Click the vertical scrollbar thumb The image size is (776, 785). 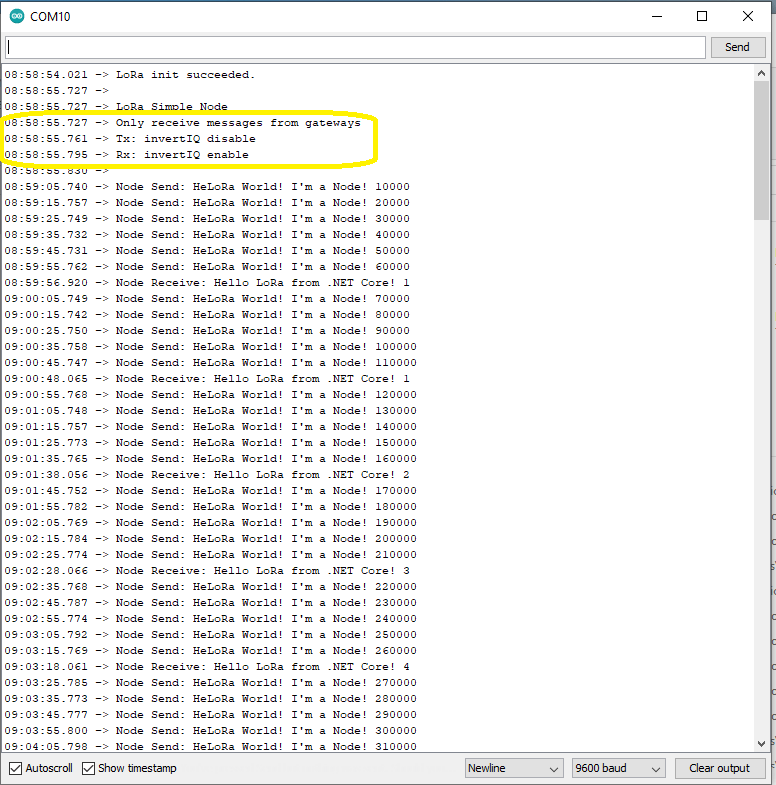click(762, 150)
